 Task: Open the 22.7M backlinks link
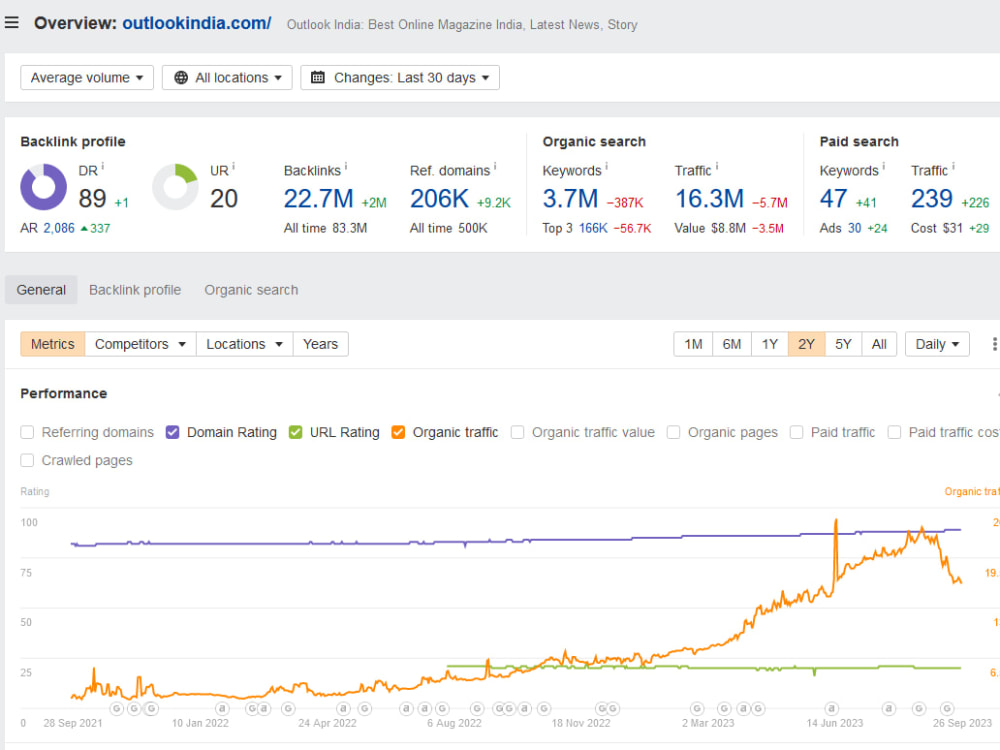click(x=318, y=199)
